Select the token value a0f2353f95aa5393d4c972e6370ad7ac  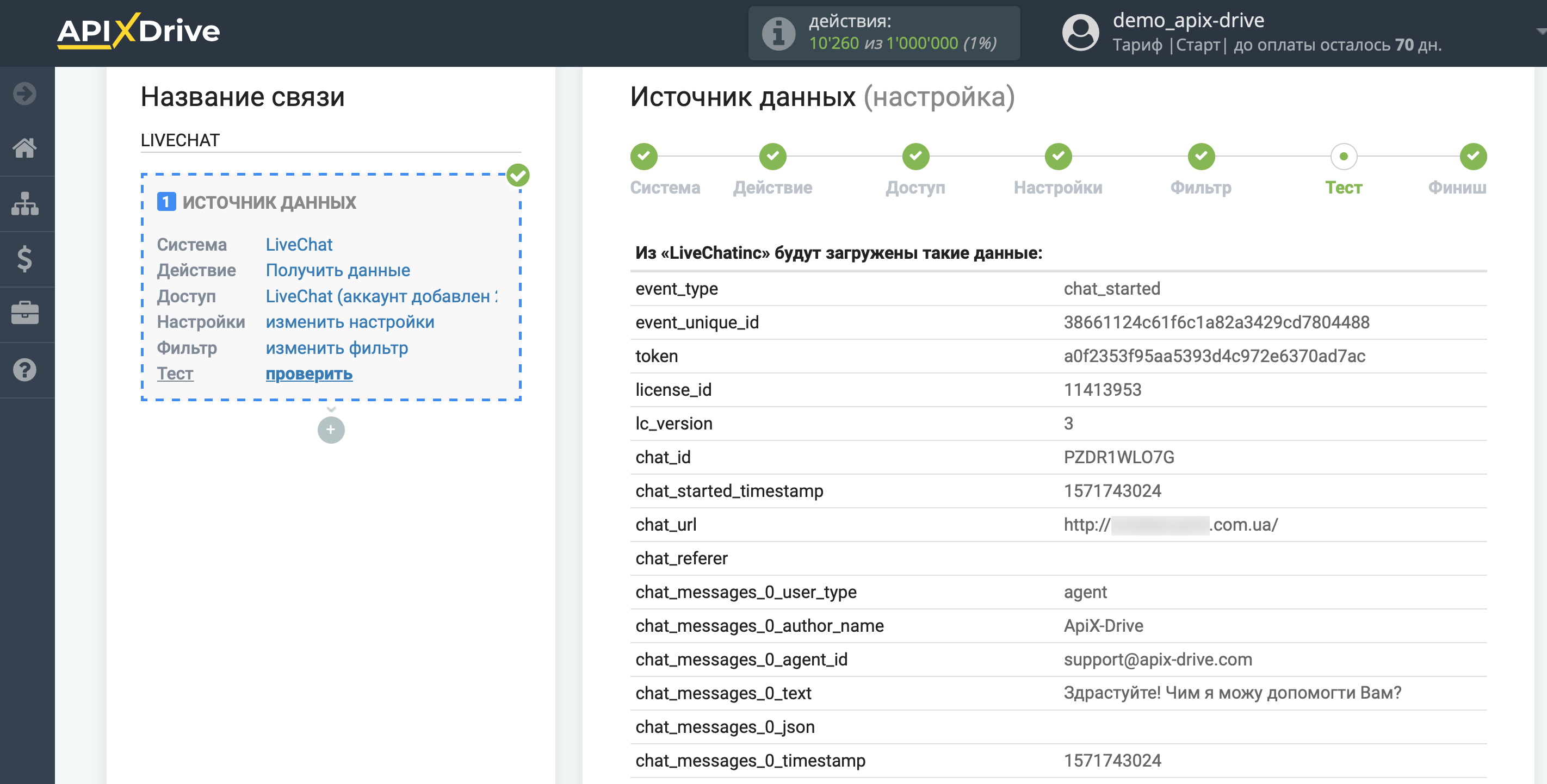coord(1214,356)
